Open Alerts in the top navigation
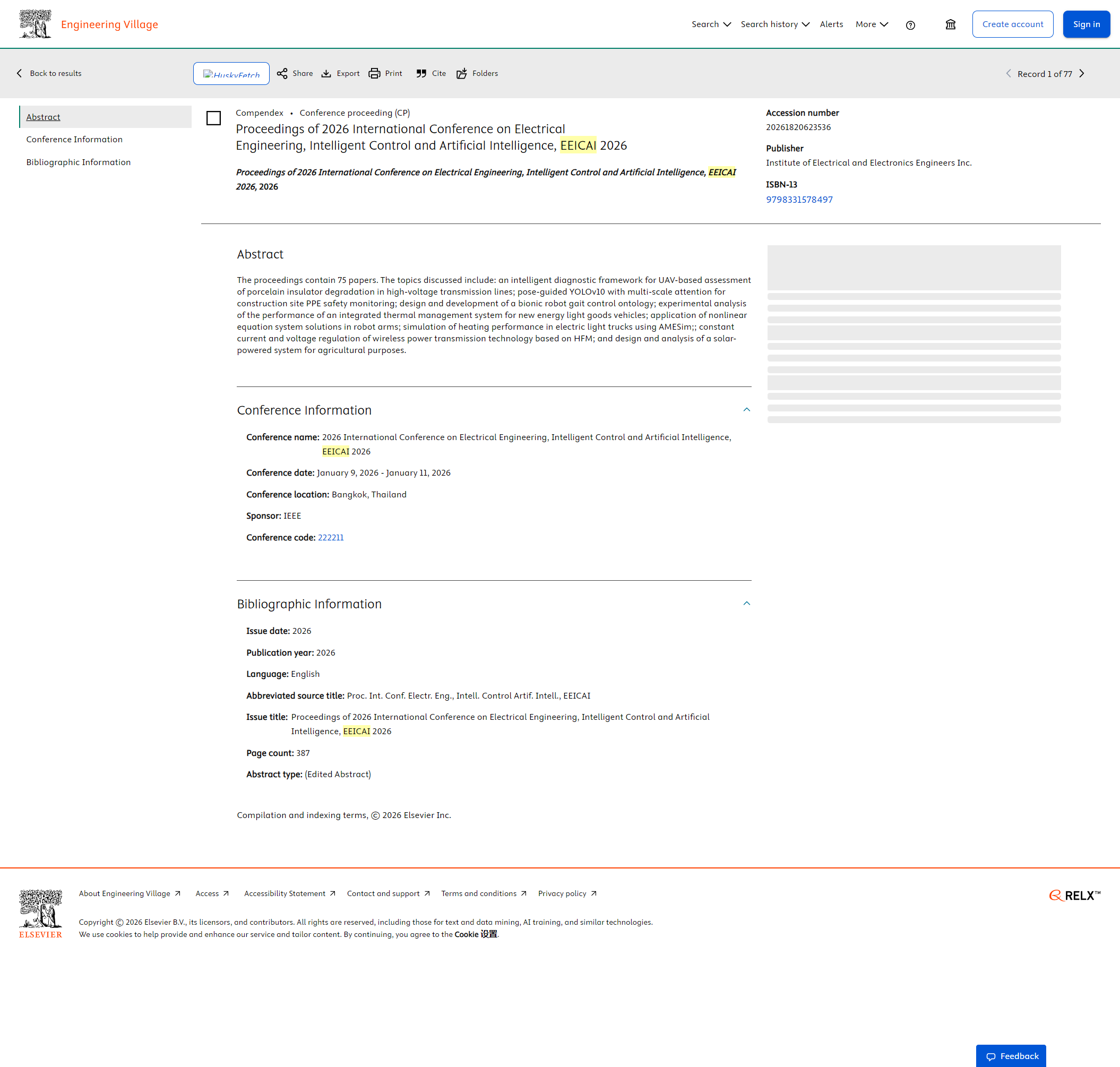 click(831, 24)
